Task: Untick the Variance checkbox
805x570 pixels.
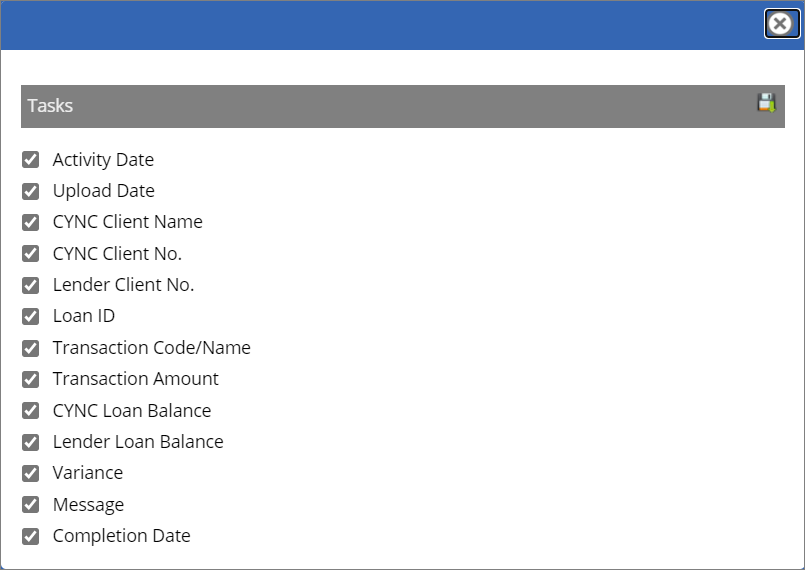Action: (31, 473)
